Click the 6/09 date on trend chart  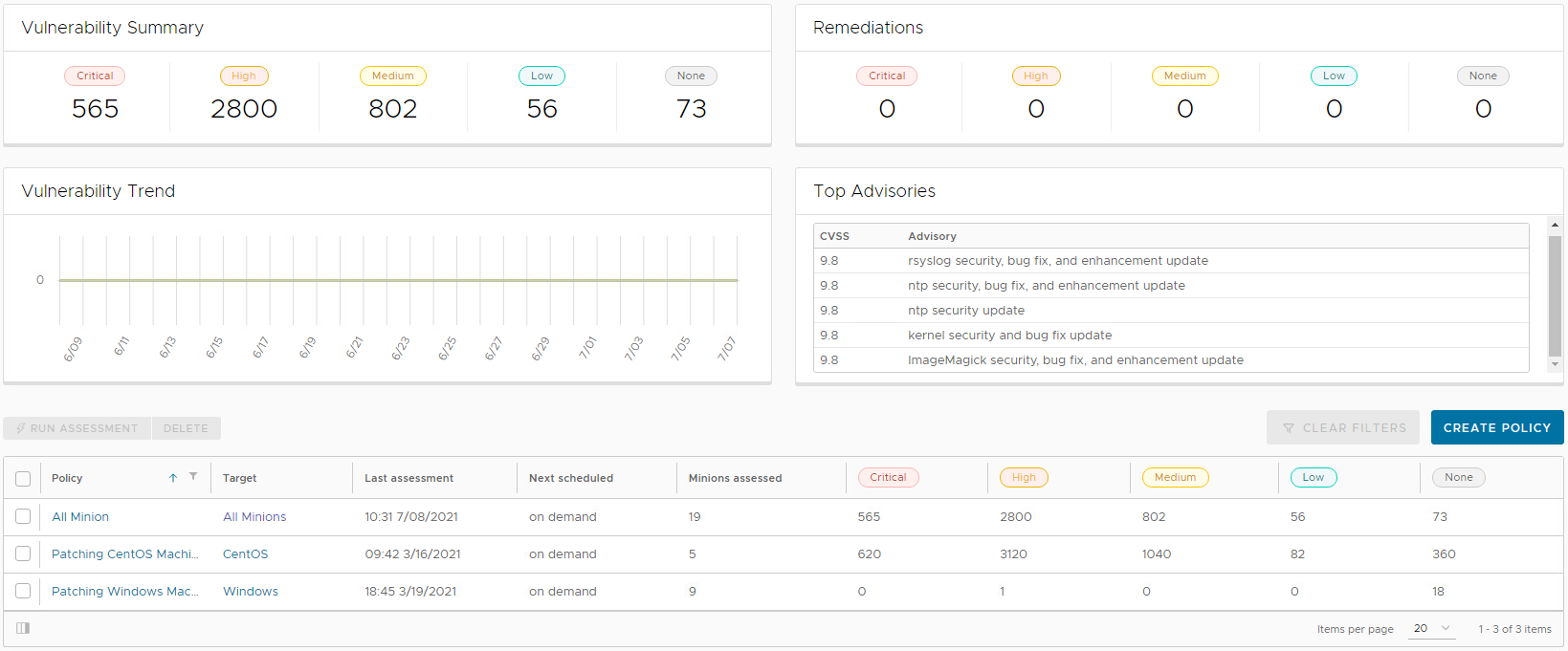73,349
